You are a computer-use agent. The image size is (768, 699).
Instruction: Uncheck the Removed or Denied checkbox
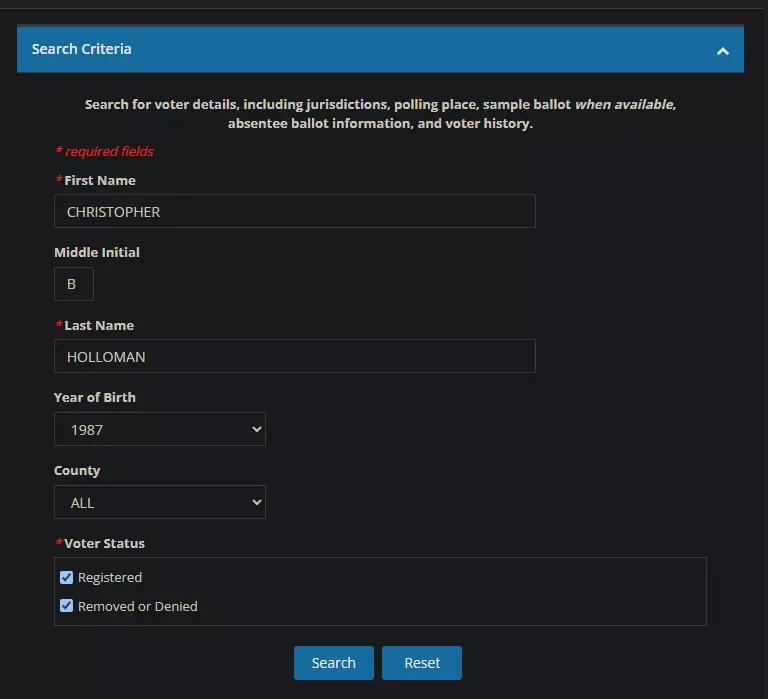click(67, 606)
